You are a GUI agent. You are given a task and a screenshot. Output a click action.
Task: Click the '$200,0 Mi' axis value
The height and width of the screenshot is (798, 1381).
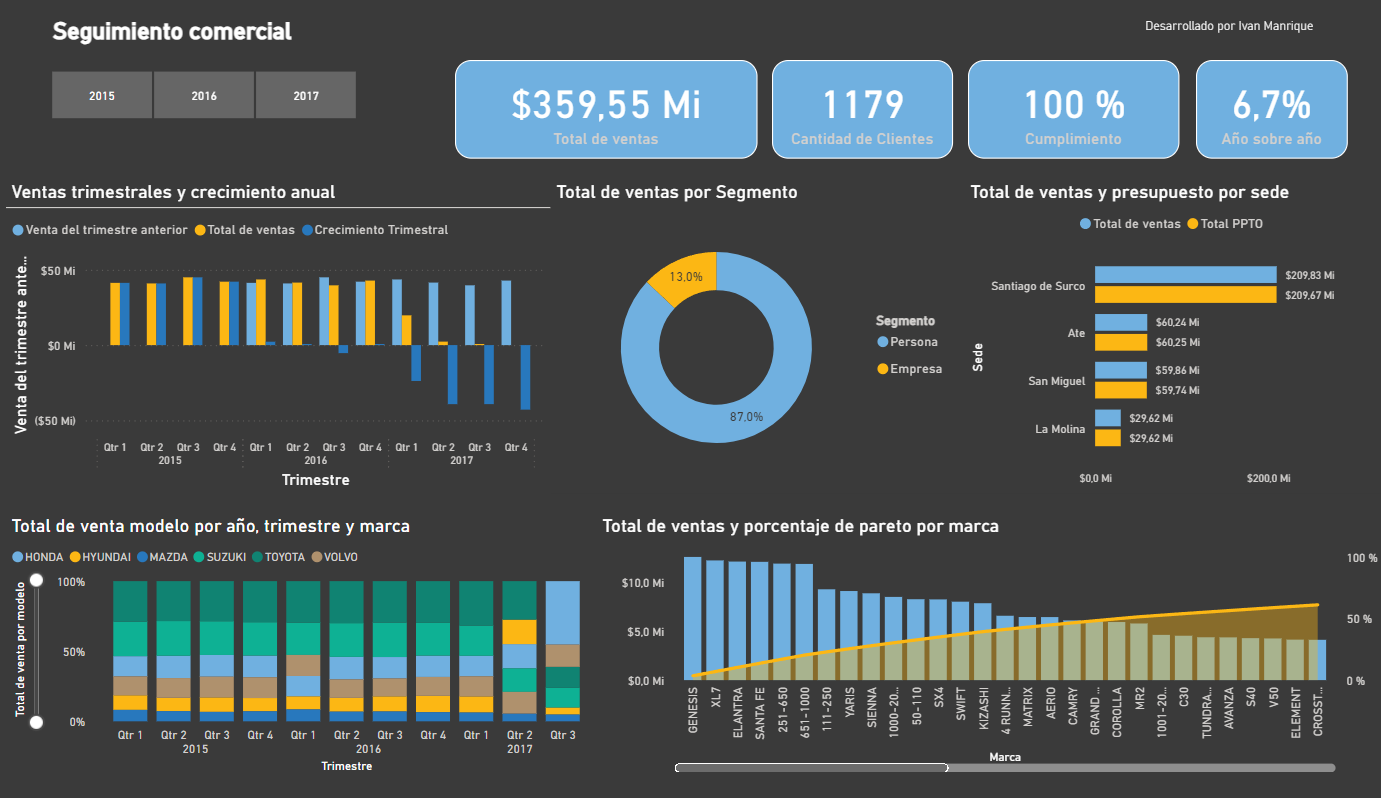(x=1269, y=479)
